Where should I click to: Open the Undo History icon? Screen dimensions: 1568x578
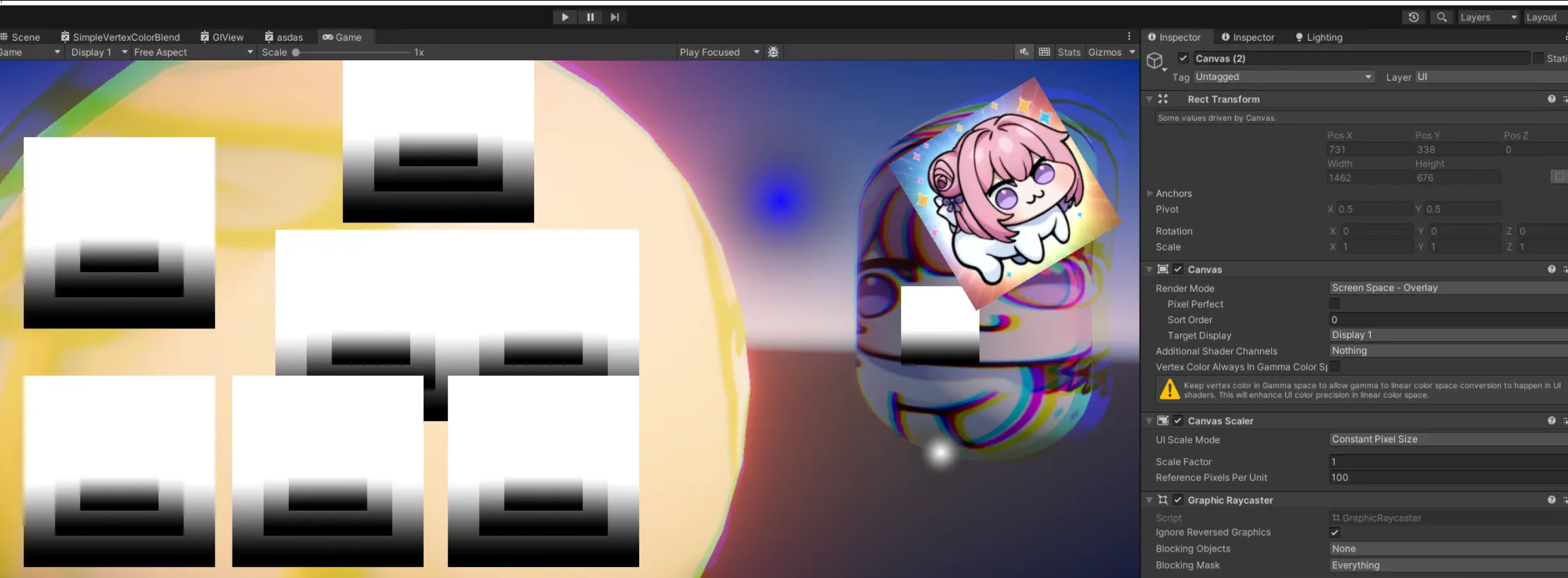[1413, 17]
